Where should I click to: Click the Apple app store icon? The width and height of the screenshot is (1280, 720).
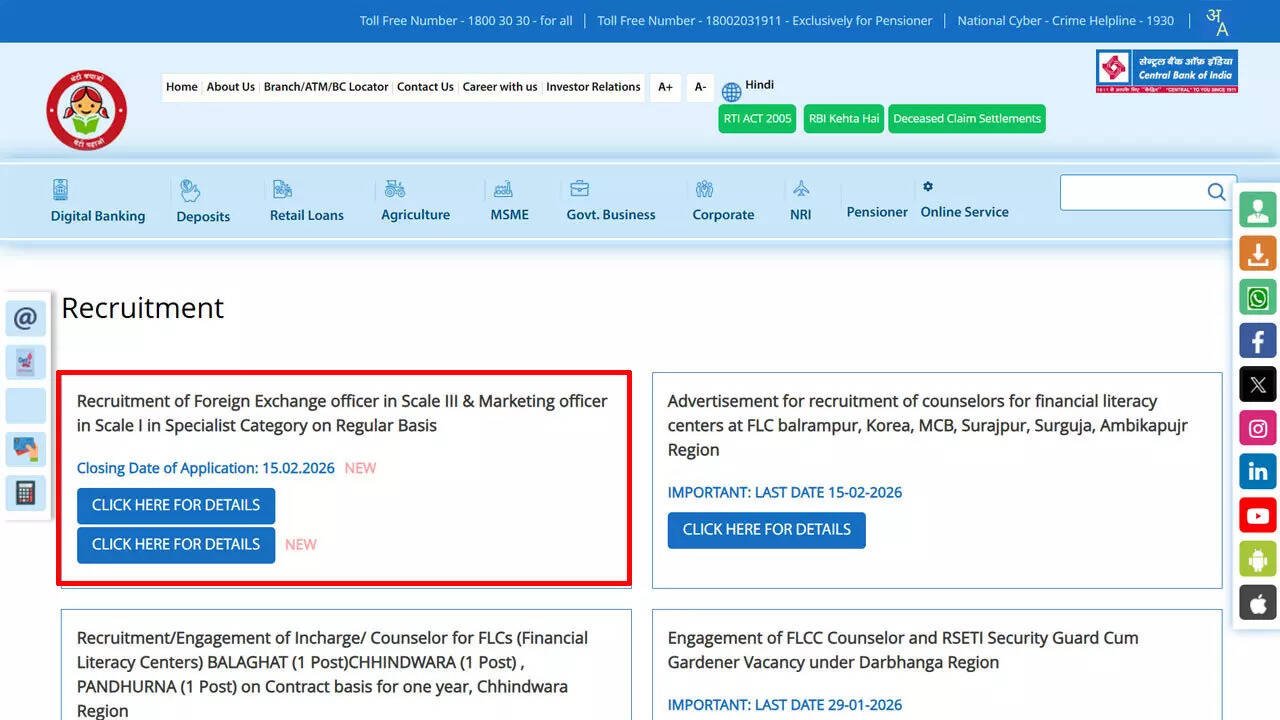click(x=1257, y=603)
